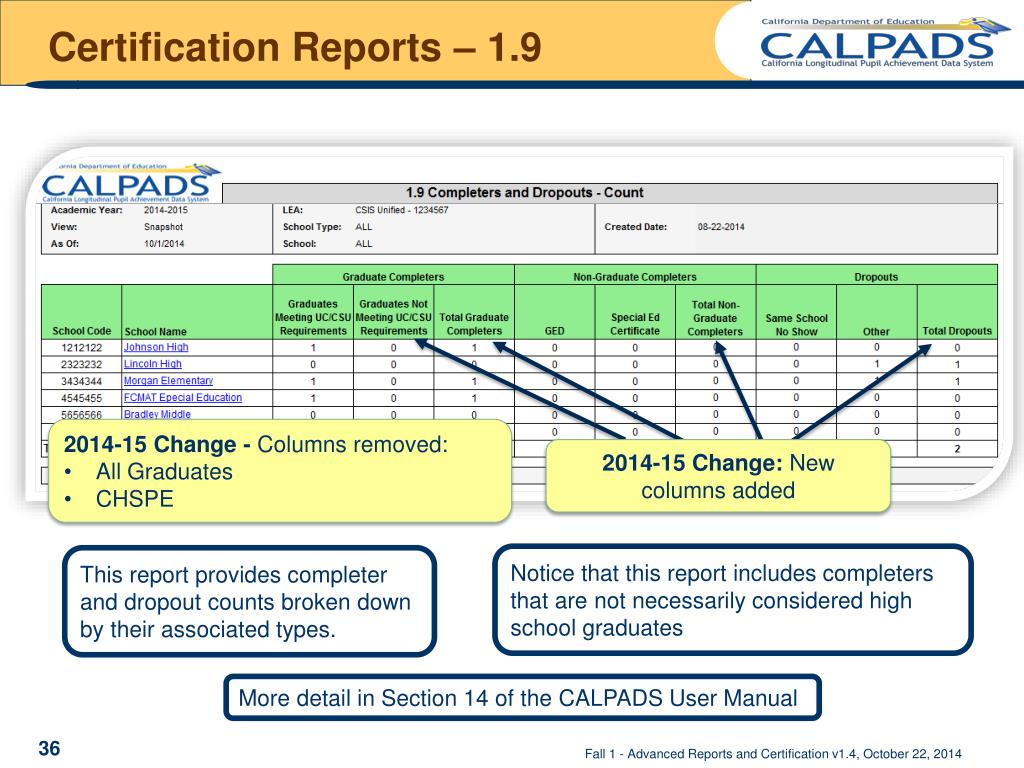Click the LEA value 'CSIS Unified - 1234567'
Viewport: 1024px width, 768px height.
402,210
